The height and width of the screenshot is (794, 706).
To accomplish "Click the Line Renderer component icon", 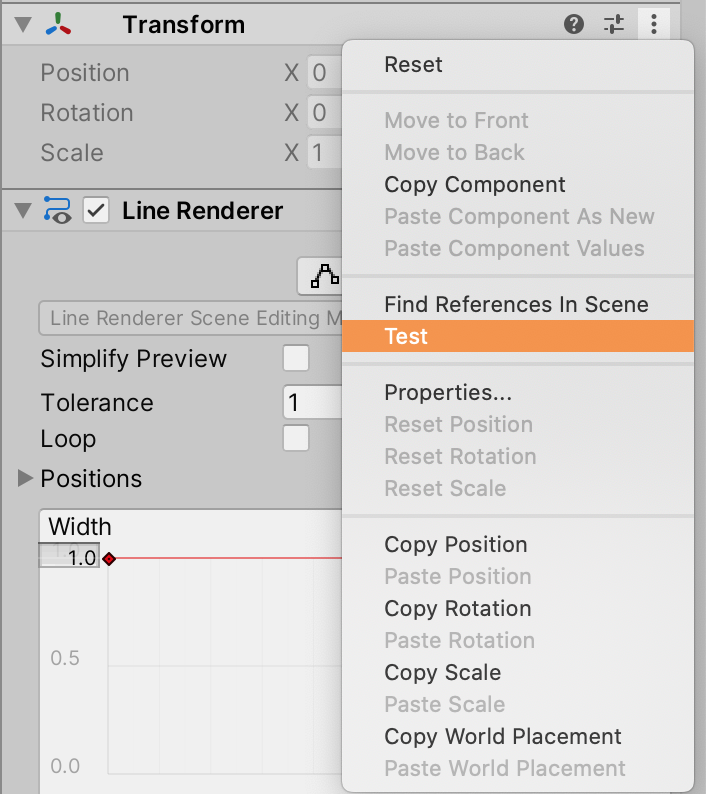I will coord(57,210).
